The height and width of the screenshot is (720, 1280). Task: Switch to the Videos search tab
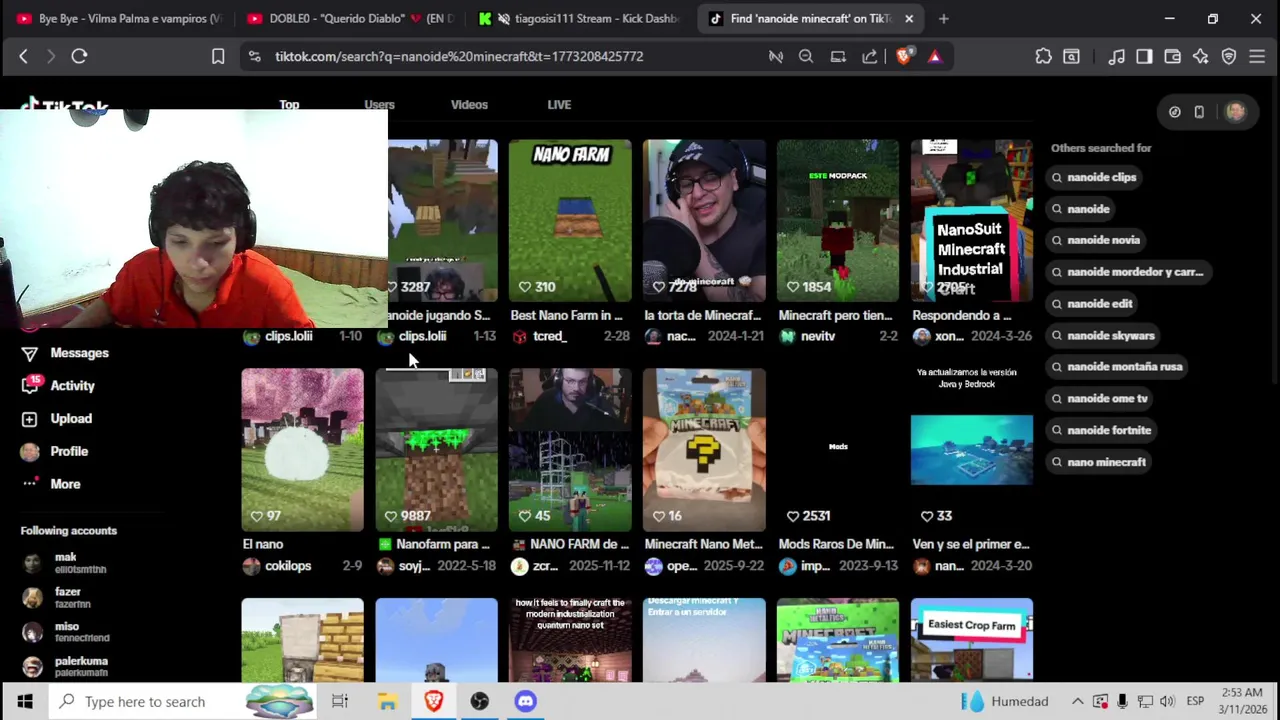click(469, 104)
